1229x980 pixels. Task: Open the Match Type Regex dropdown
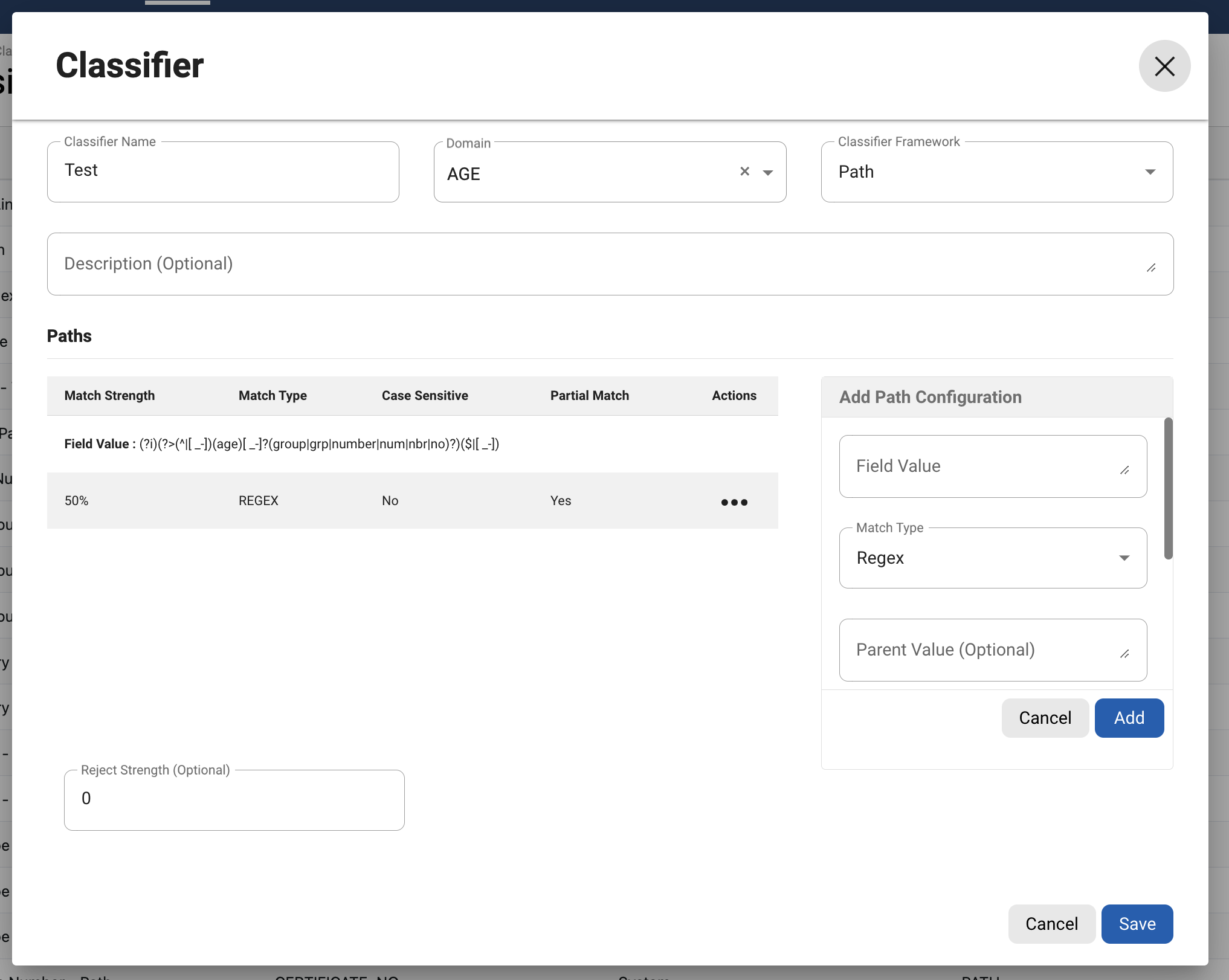click(1124, 558)
